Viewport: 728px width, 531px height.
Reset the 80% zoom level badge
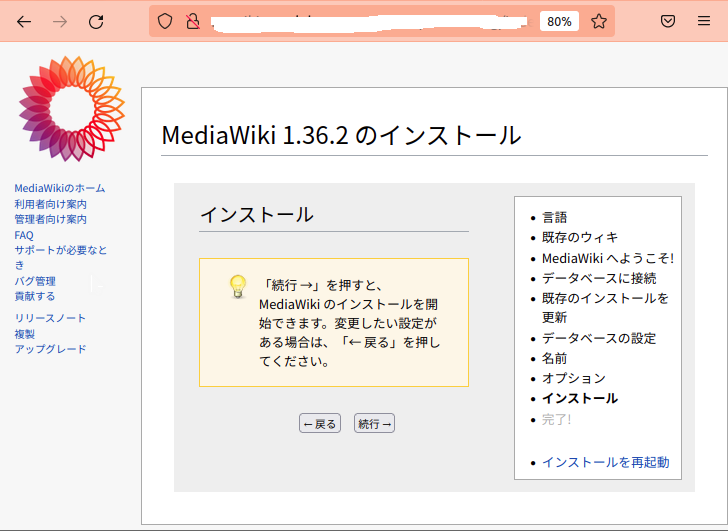[x=559, y=21]
